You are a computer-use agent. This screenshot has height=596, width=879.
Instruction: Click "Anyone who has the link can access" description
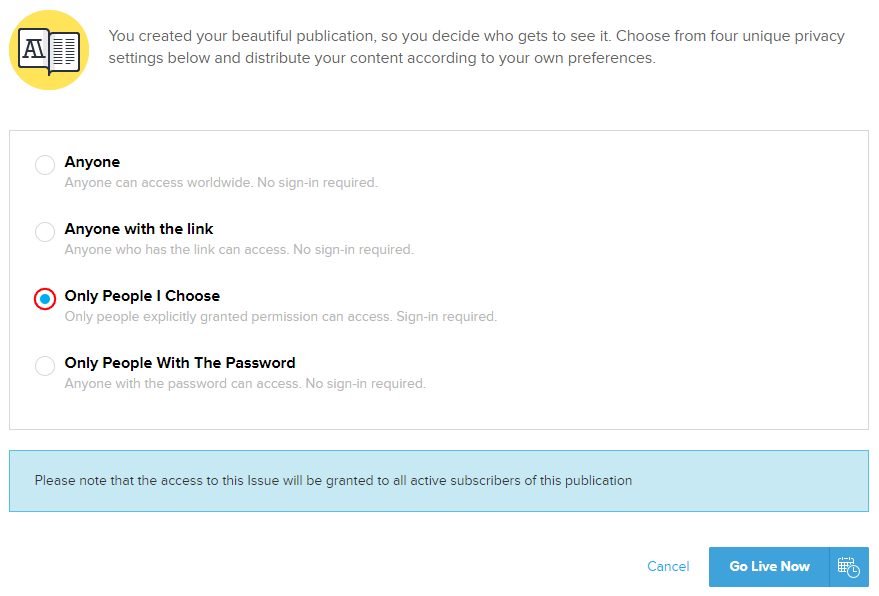click(238, 250)
